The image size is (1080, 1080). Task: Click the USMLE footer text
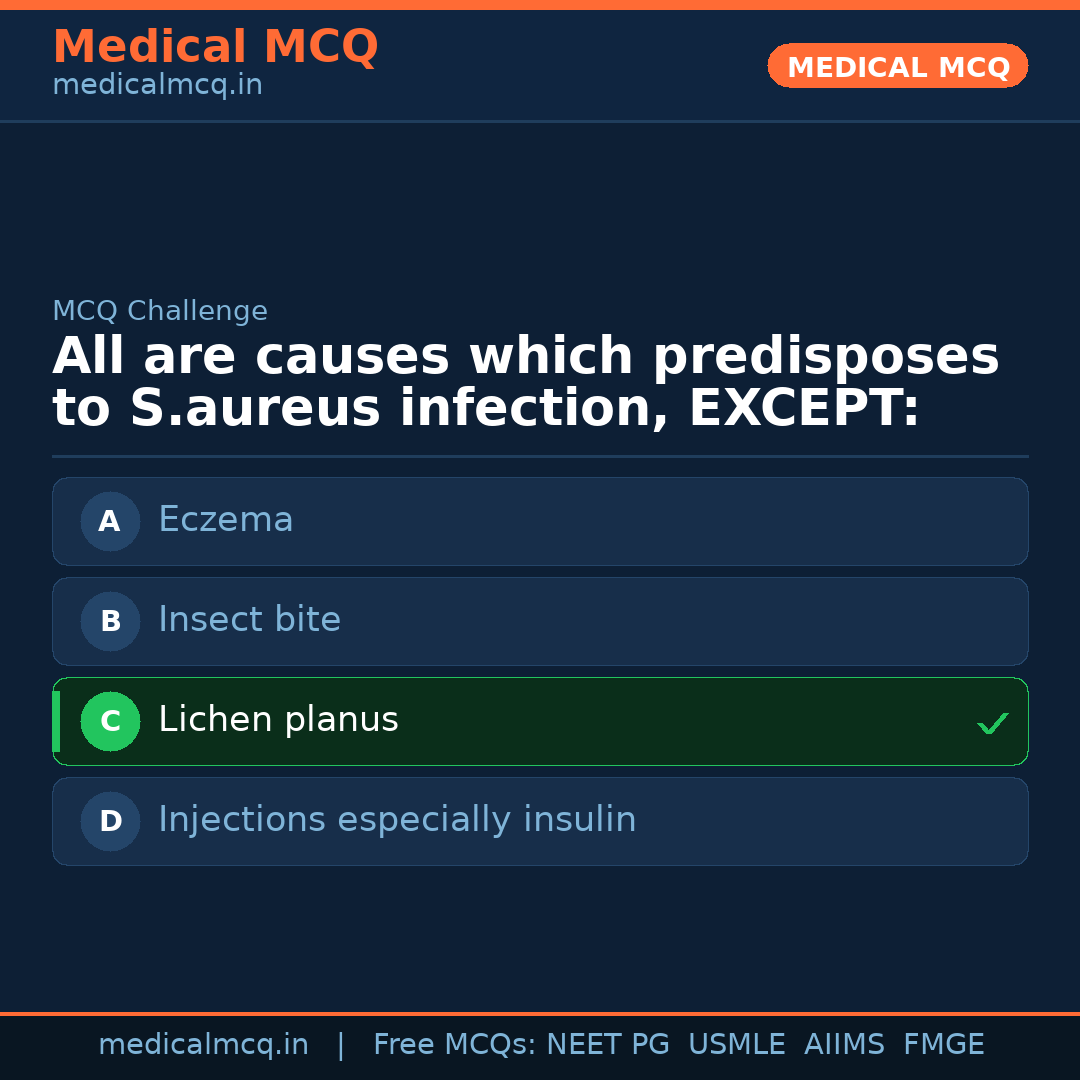(736, 1045)
